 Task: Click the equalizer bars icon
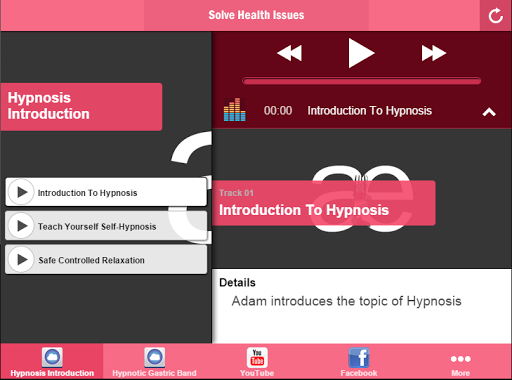(234, 109)
